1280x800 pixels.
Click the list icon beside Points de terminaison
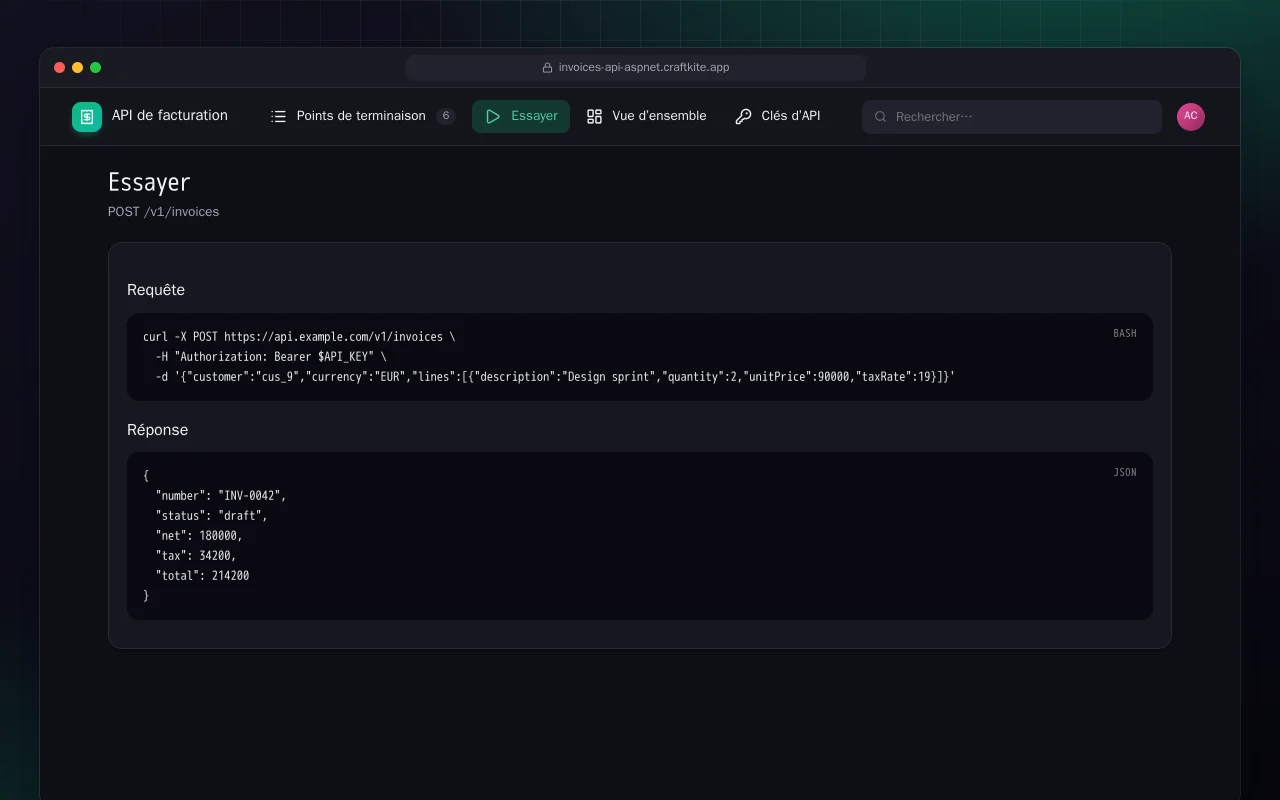coord(278,116)
